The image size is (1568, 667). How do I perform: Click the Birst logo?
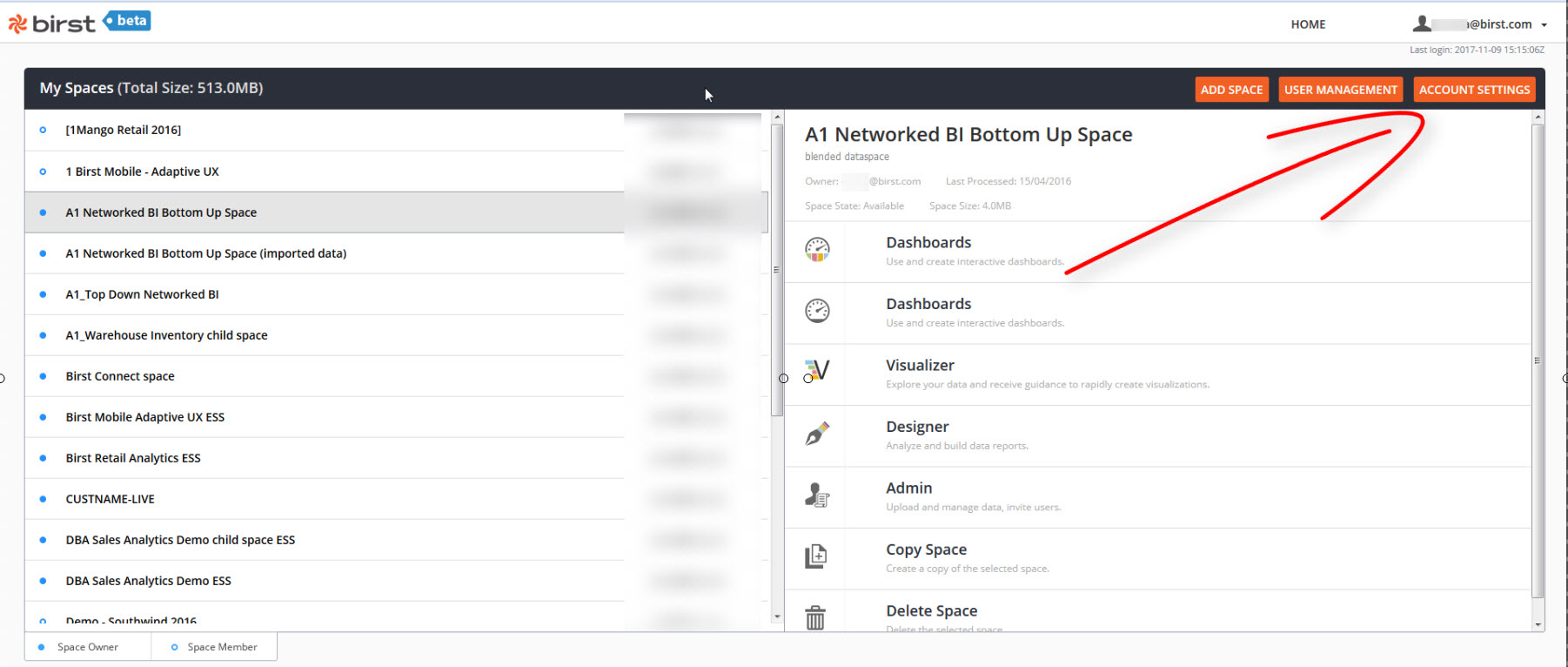point(51,24)
